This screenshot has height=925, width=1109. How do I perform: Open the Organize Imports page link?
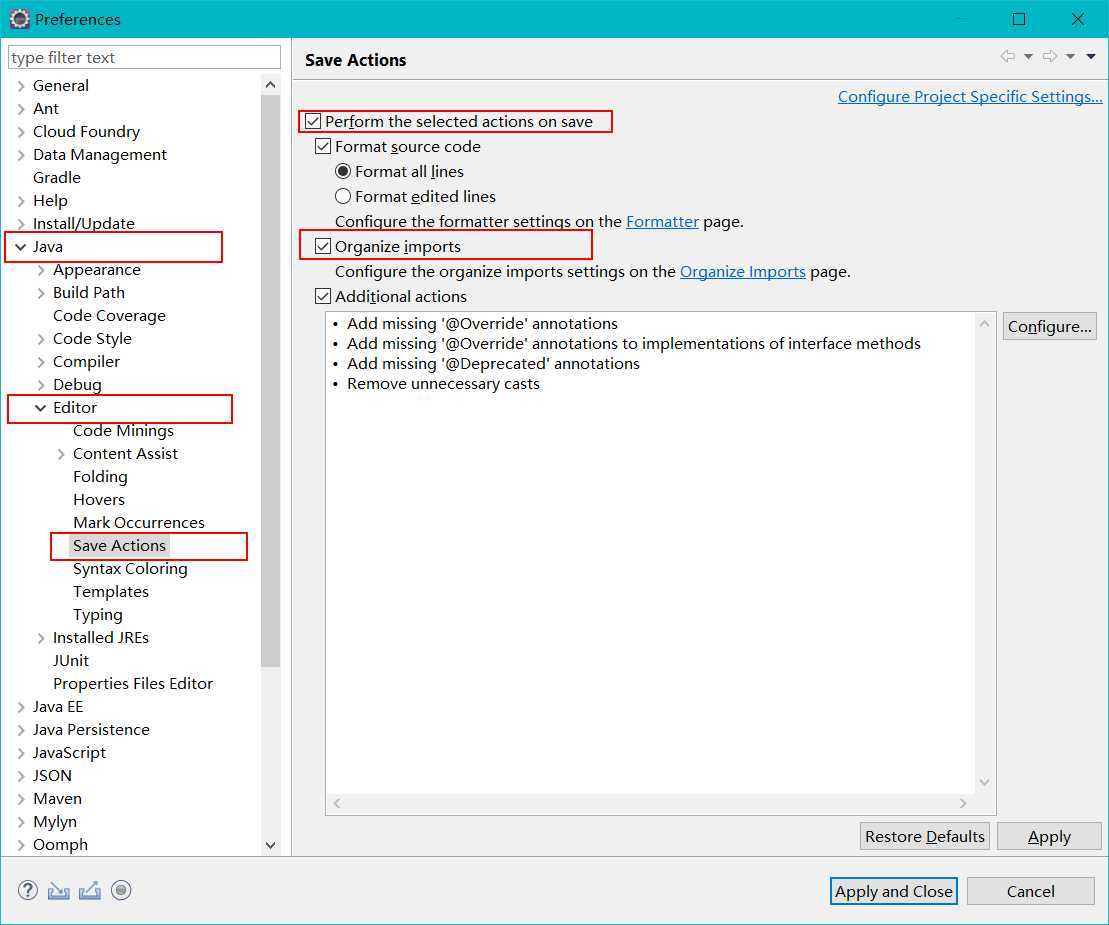[x=743, y=272]
